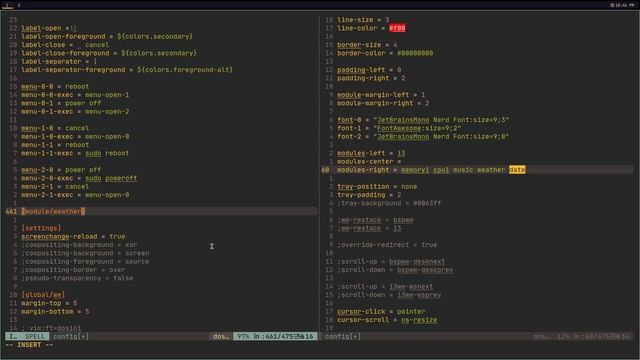The image size is (640, 360).
Task: Click menu-2-0-exec = sudo poweroff line
Action: coord(79,178)
